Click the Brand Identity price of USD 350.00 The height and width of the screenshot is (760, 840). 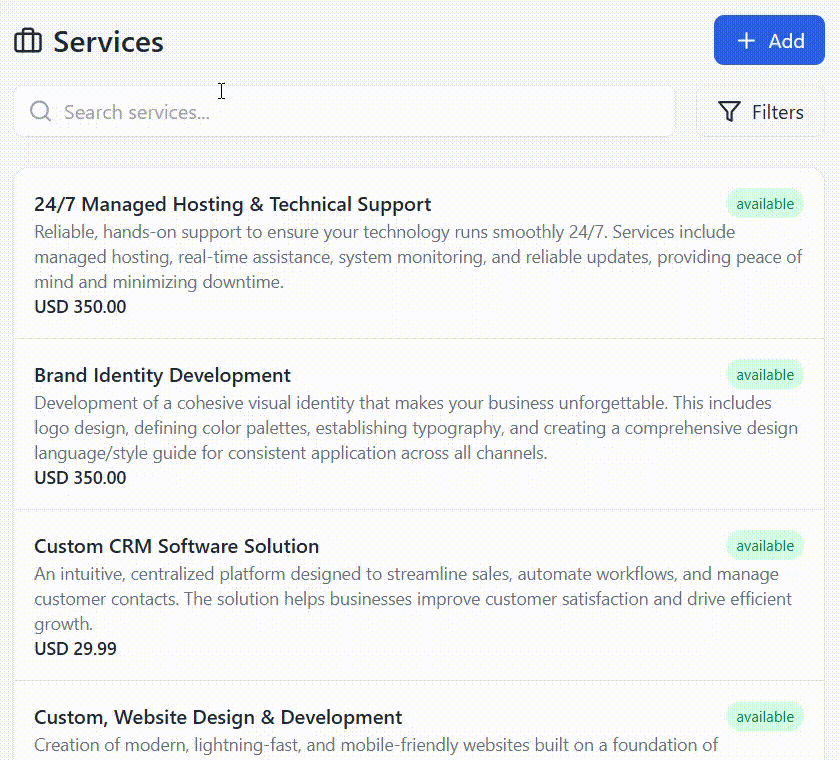[80, 478]
